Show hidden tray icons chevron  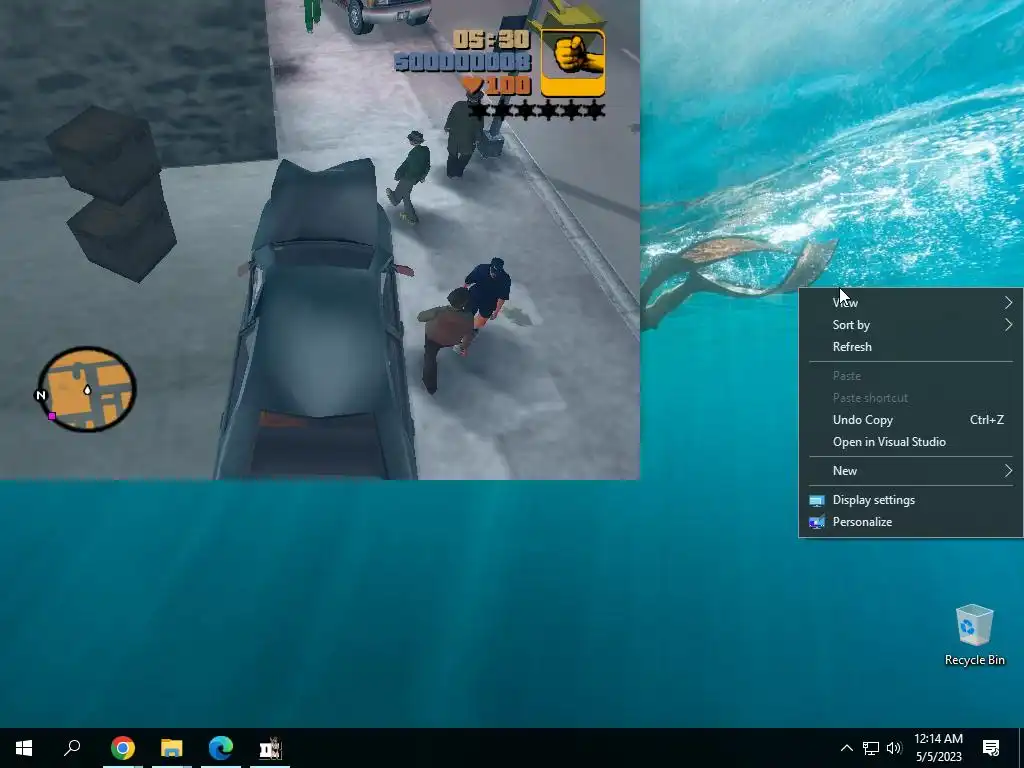[846, 748]
